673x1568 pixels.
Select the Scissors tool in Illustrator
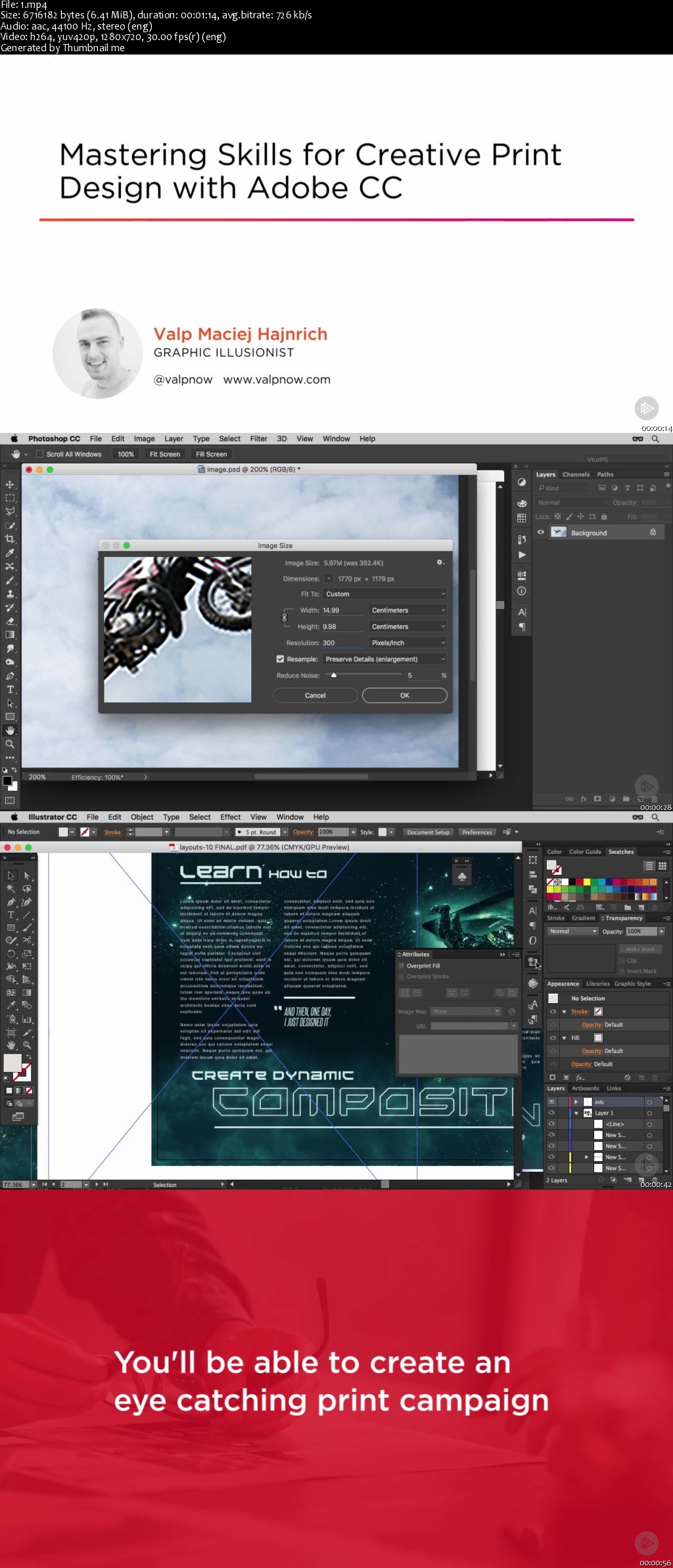tap(27, 941)
